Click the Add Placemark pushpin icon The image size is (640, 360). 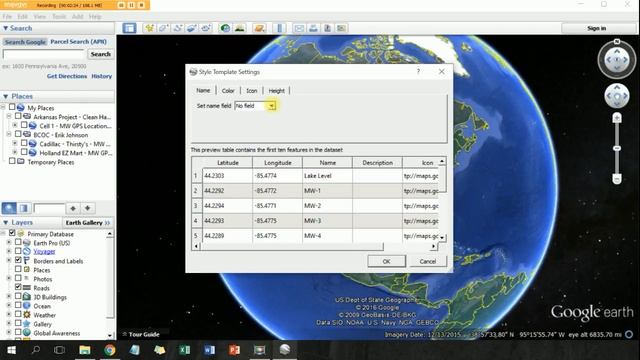pos(150,28)
